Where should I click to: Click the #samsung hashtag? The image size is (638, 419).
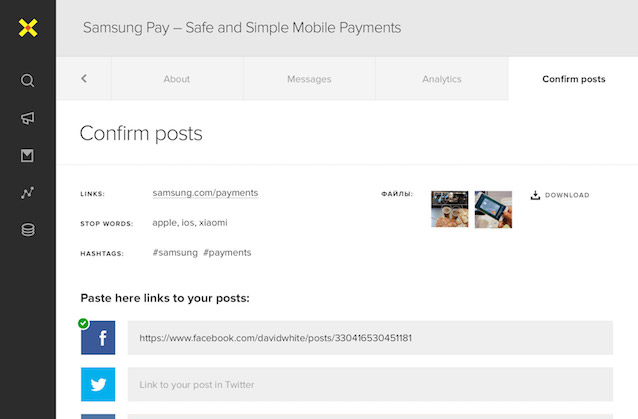click(175, 253)
